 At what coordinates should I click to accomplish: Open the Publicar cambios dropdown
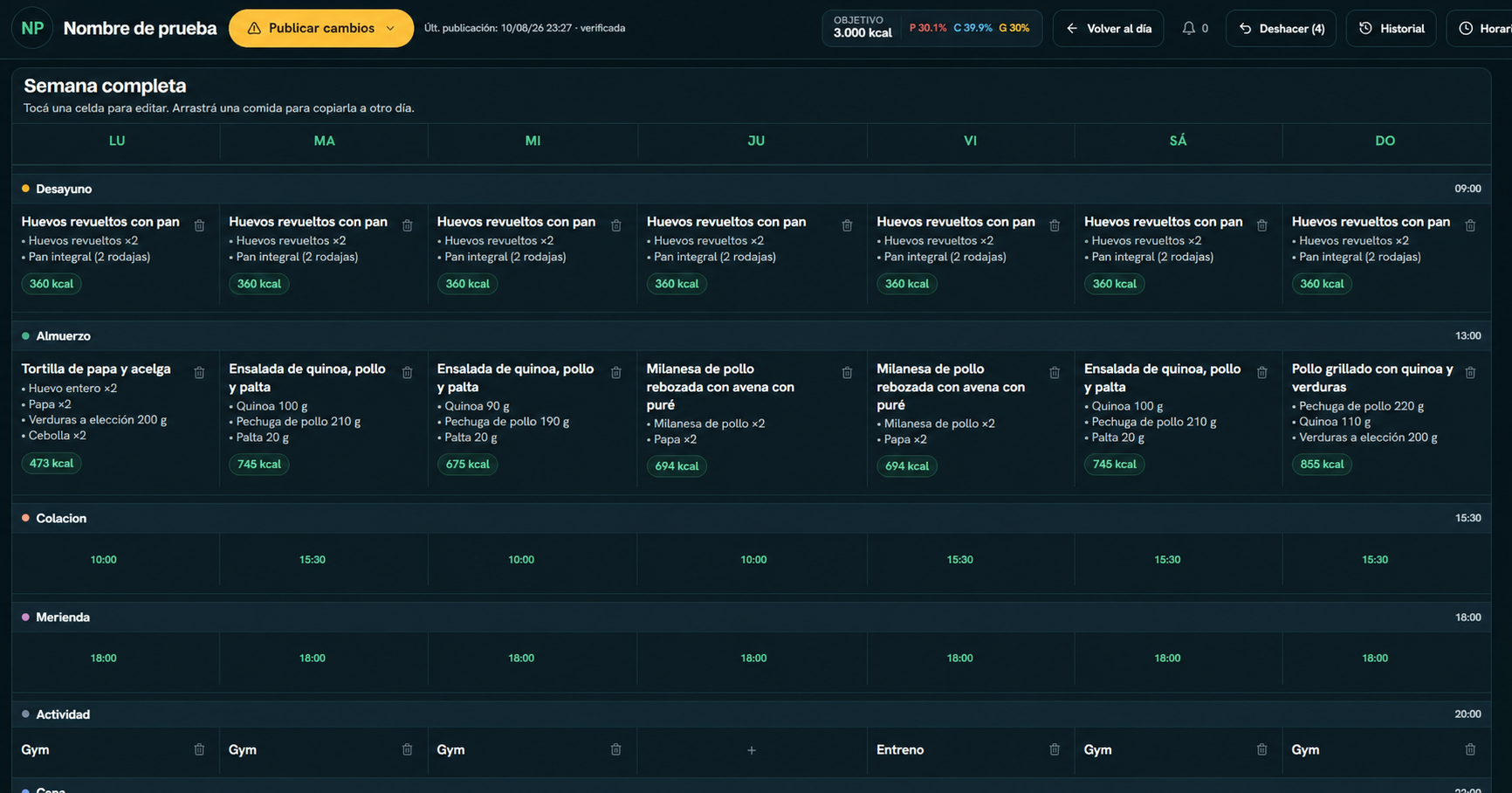tap(321, 28)
